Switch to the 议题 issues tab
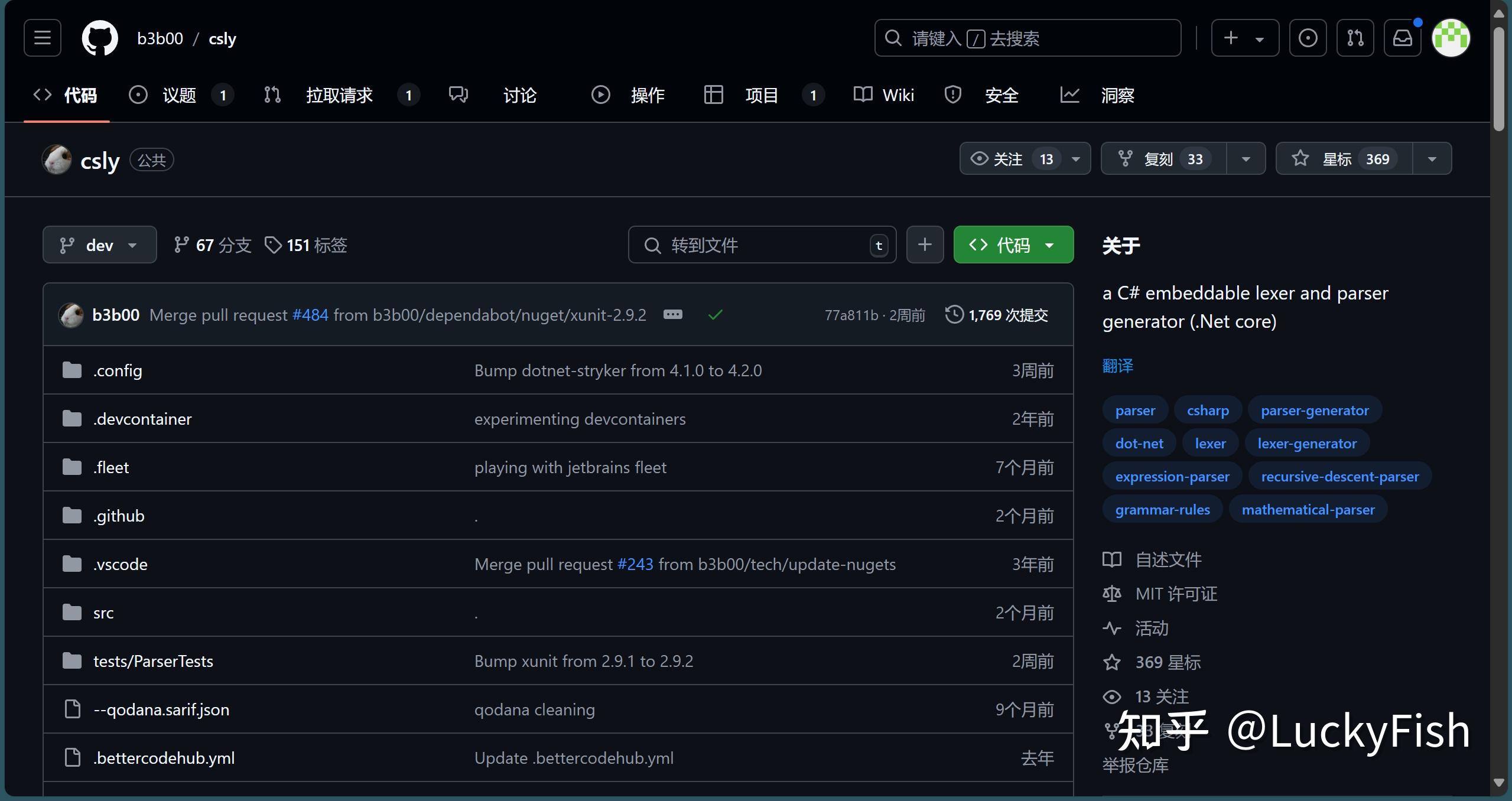The width and height of the screenshot is (1512, 801). pyautogui.click(x=178, y=95)
